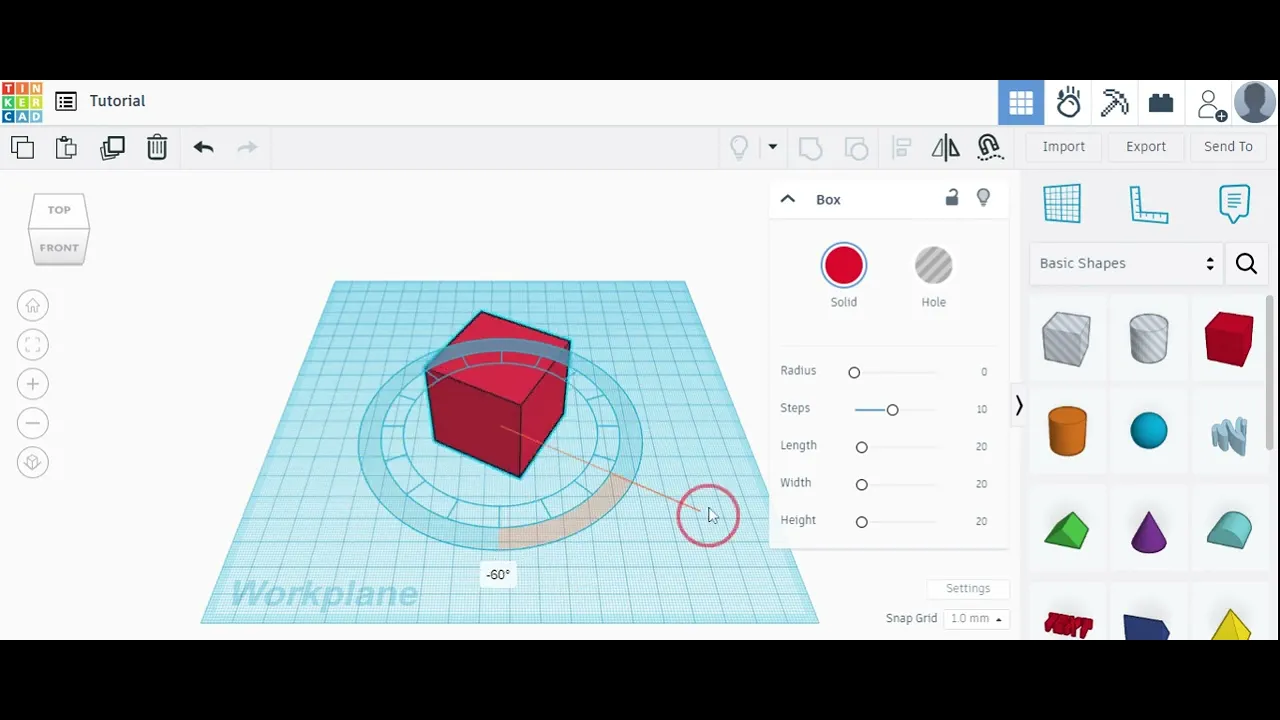Click the Steps slider handle

[892, 409]
